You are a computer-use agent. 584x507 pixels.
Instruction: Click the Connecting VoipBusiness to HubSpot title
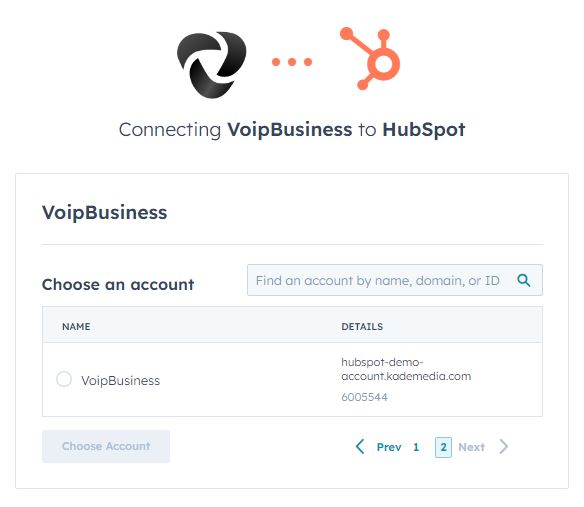click(292, 130)
